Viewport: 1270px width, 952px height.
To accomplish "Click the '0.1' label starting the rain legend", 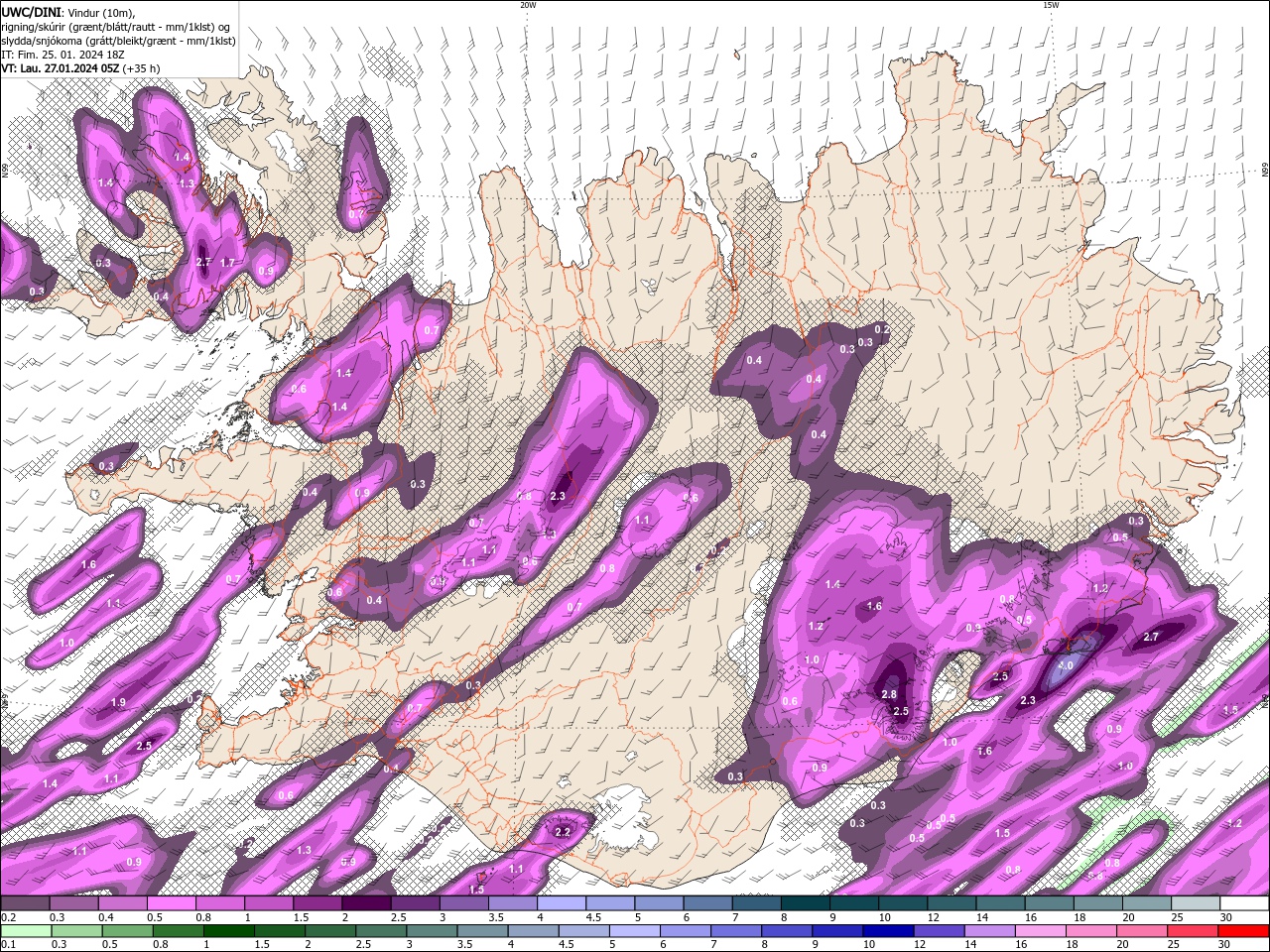I will [8, 945].
